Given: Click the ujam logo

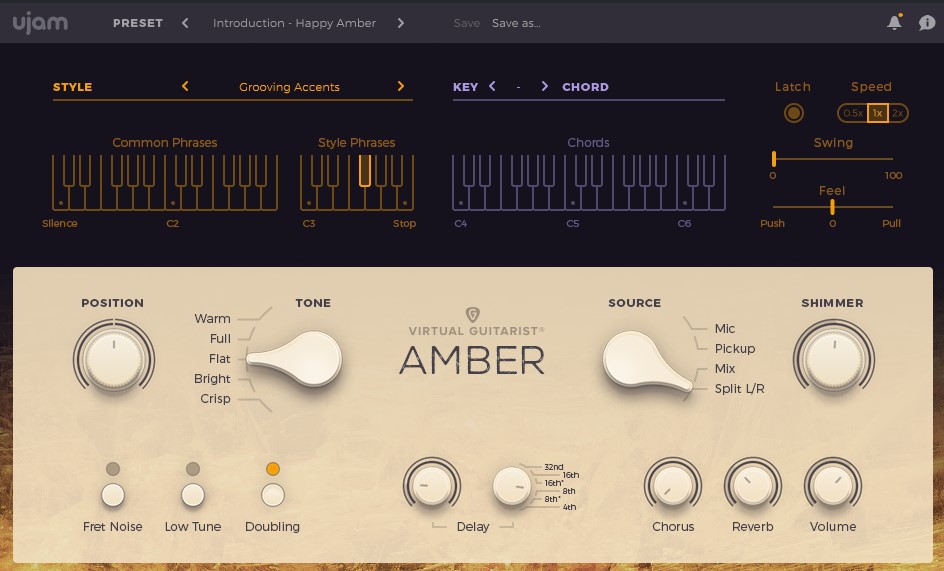Looking at the screenshot, I should [x=41, y=23].
